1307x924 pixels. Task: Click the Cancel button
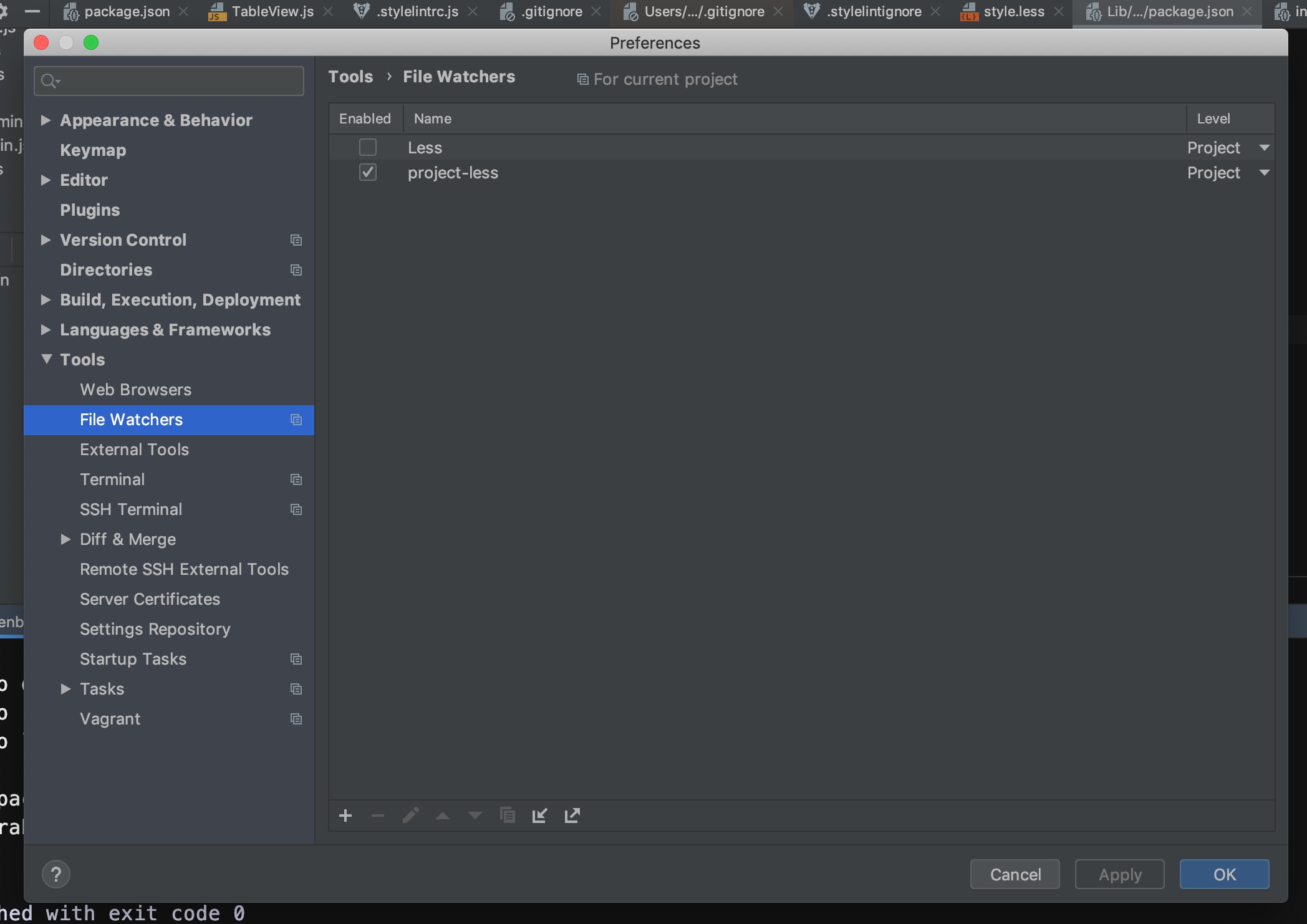pyautogui.click(x=1015, y=874)
